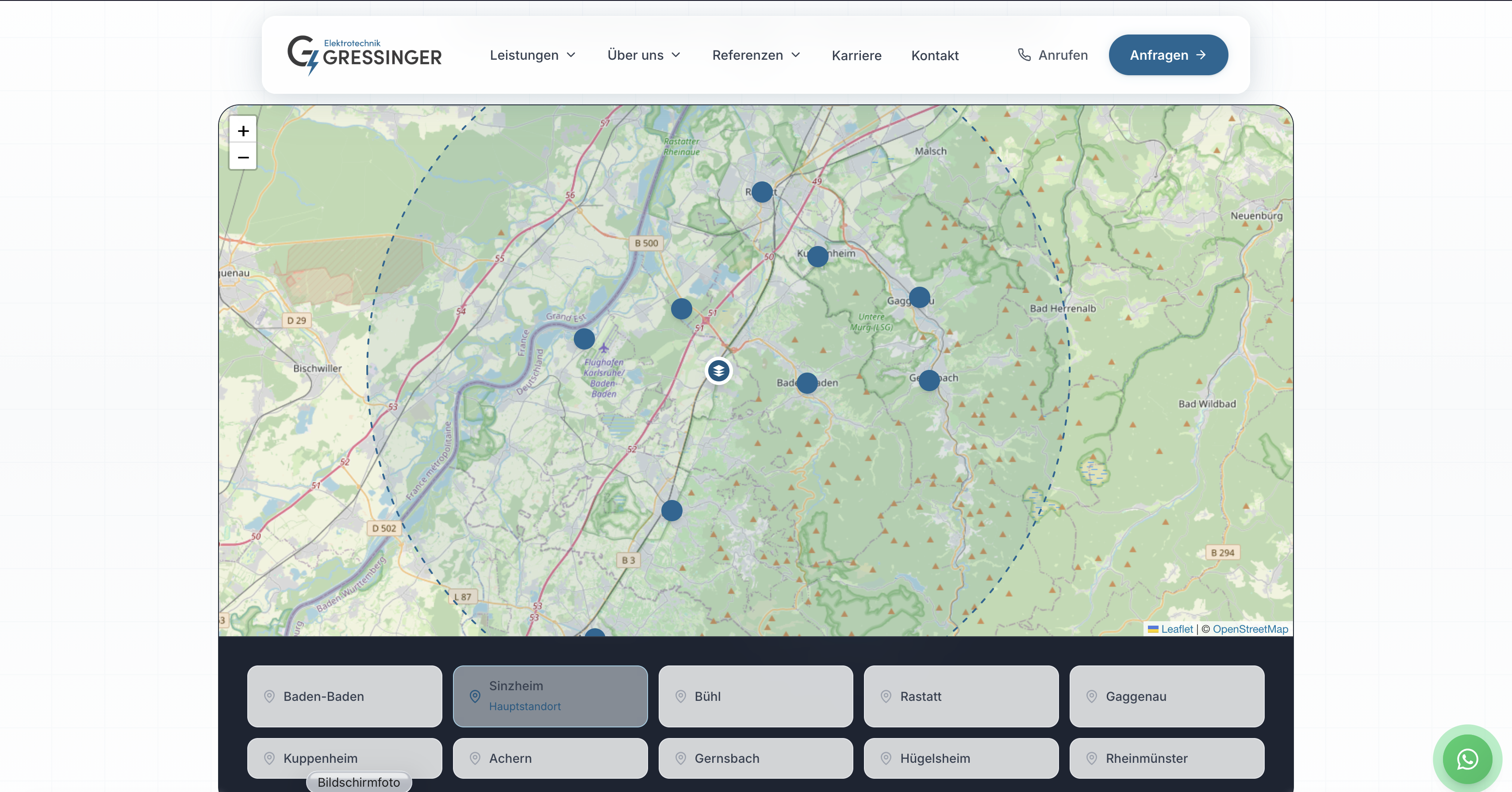This screenshot has width=1512, height=792.
Task: Expand the Über uns dropdown menu
Action: pyautogui.click(x=643, y=55)
